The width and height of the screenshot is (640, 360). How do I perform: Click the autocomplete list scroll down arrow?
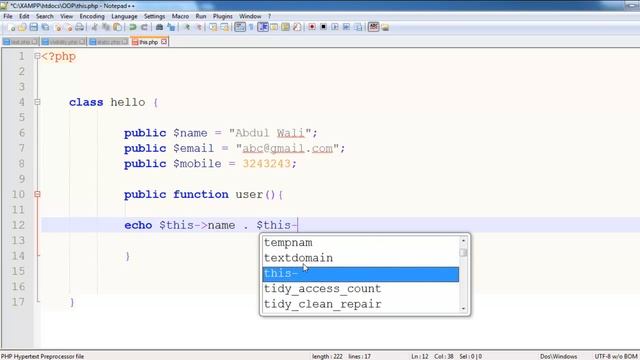[x=463, y=309]
